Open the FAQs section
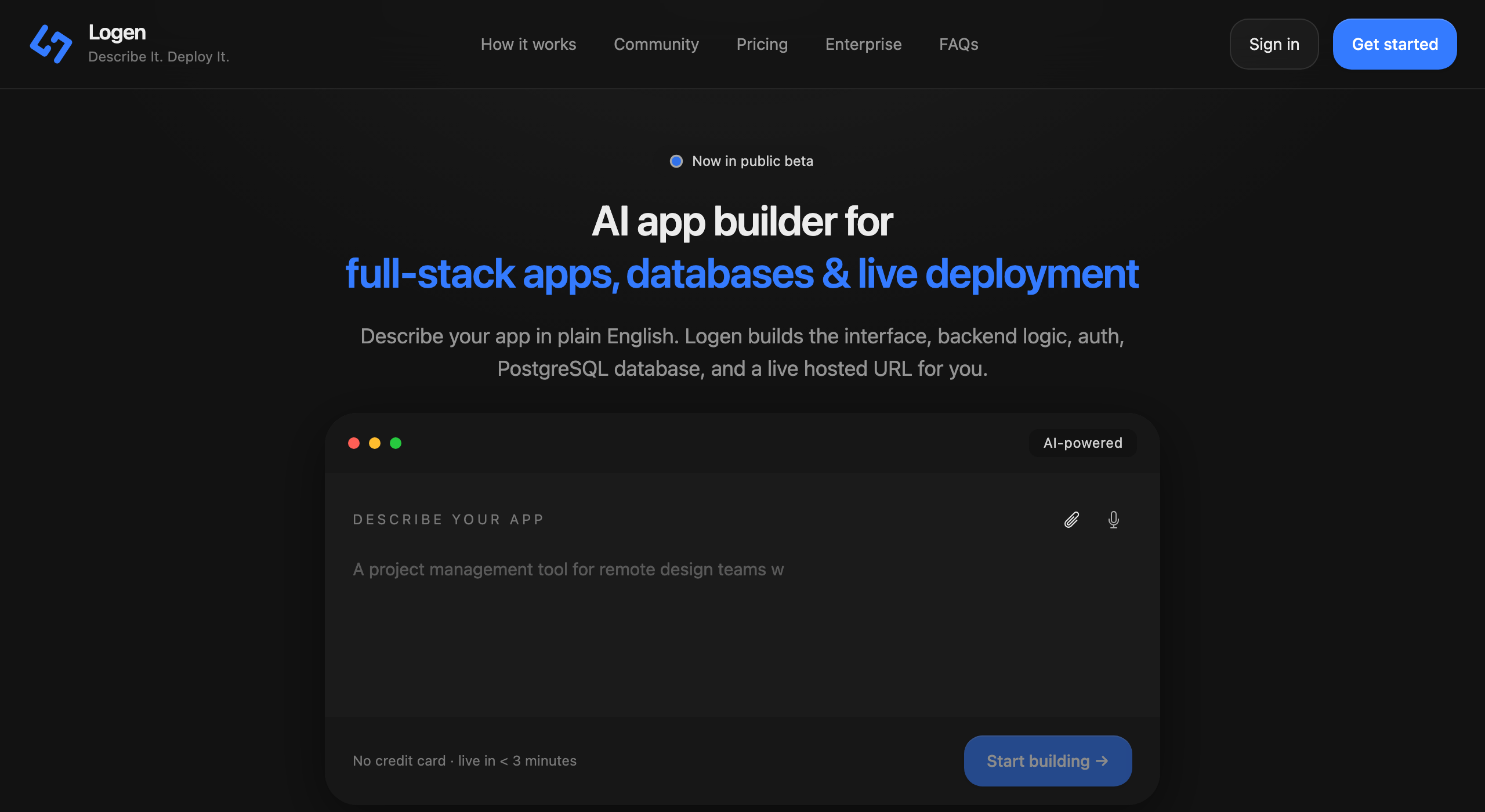 coord(959,44)
